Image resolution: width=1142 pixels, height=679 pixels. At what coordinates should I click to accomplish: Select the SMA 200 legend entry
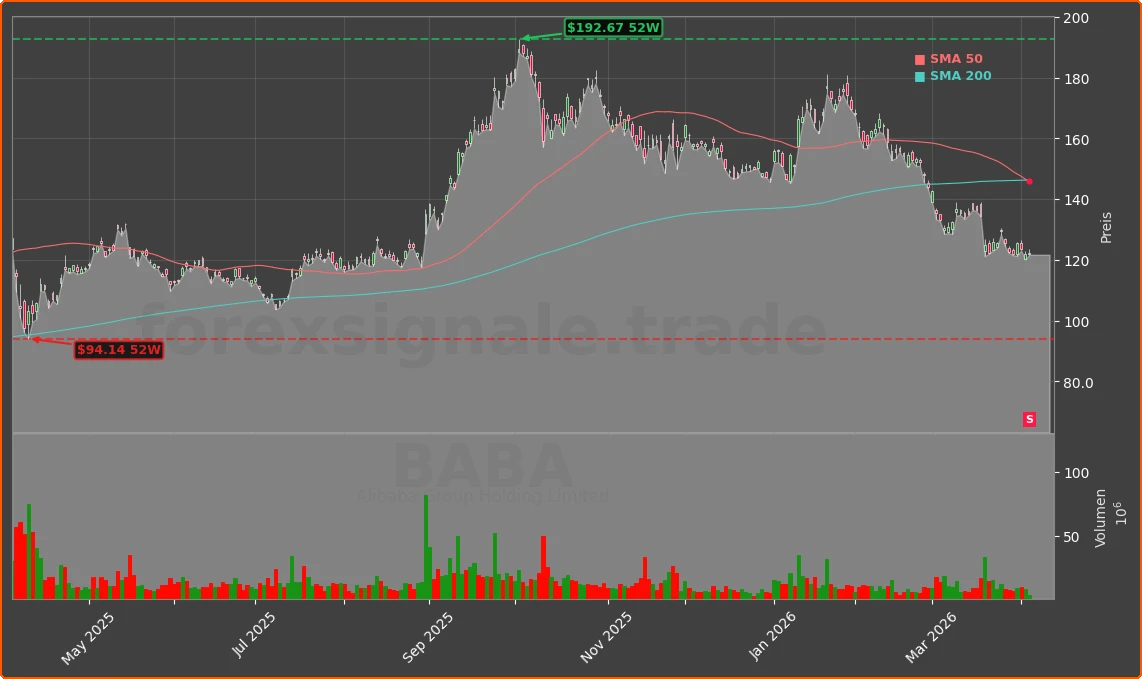tap(953, 76)
